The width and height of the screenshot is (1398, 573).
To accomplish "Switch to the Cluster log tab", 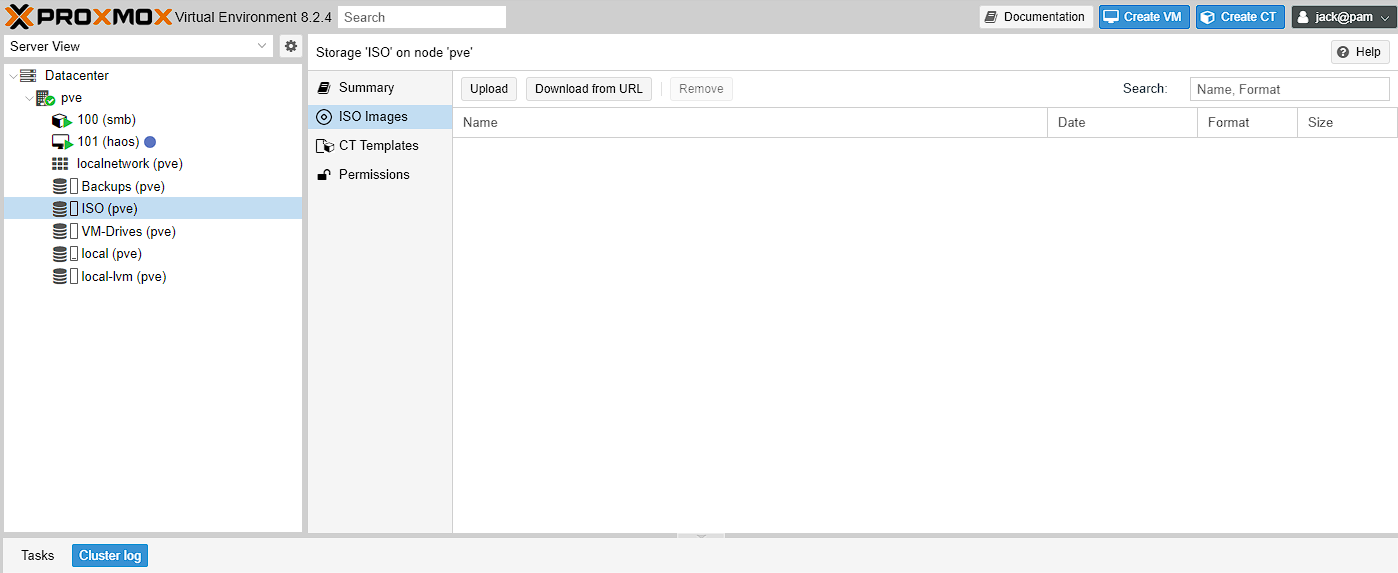I will [110, 556].
